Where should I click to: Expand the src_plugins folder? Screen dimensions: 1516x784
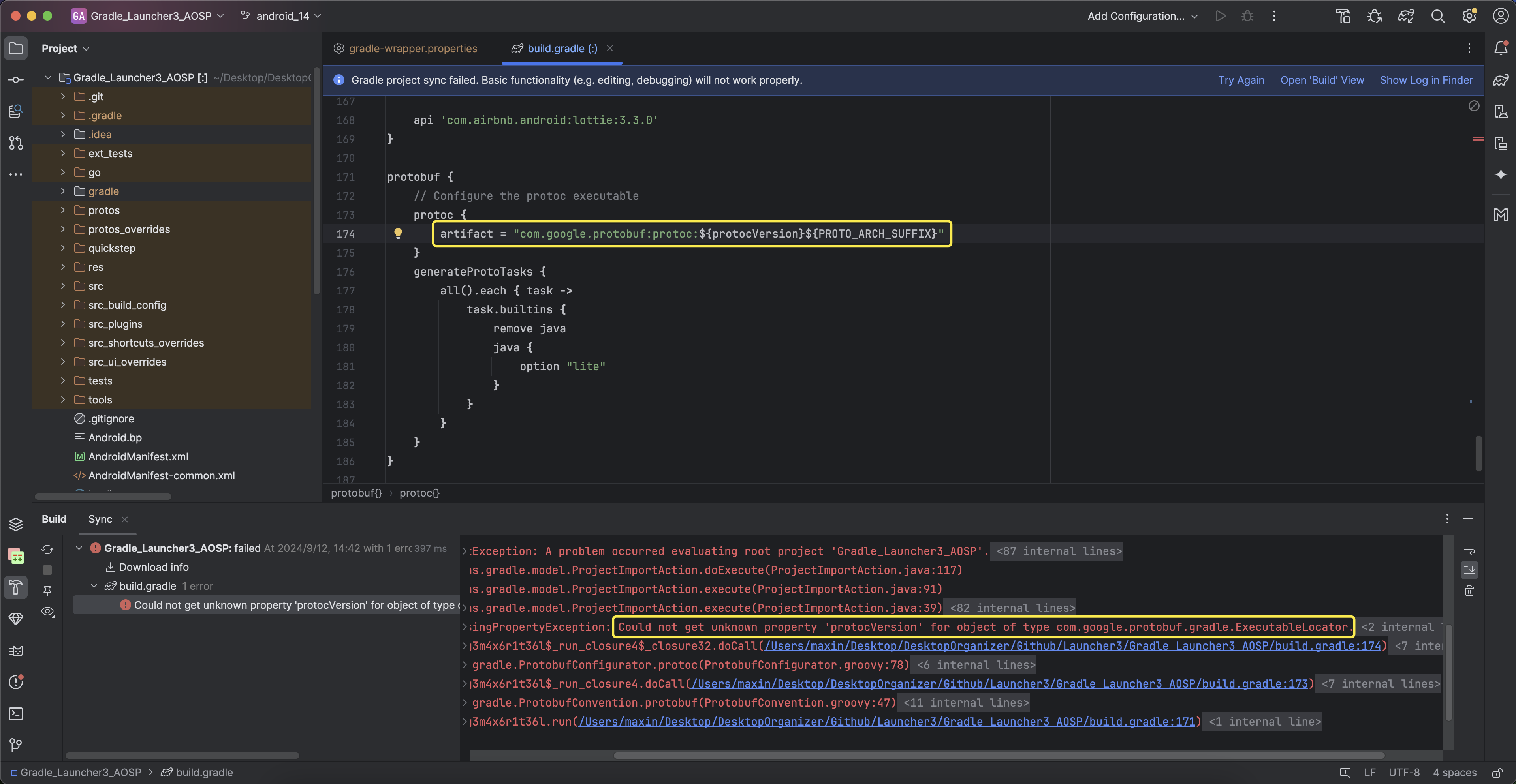click(63, 324)
